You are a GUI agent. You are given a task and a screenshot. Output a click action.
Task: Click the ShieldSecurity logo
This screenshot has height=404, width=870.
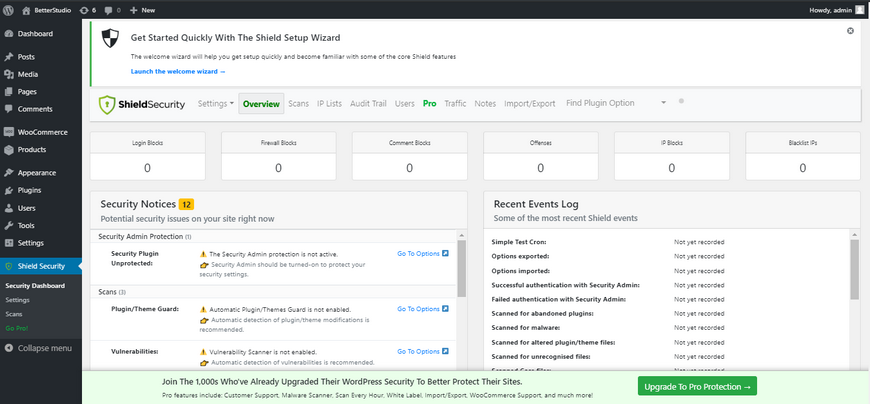tap(142, 104)
